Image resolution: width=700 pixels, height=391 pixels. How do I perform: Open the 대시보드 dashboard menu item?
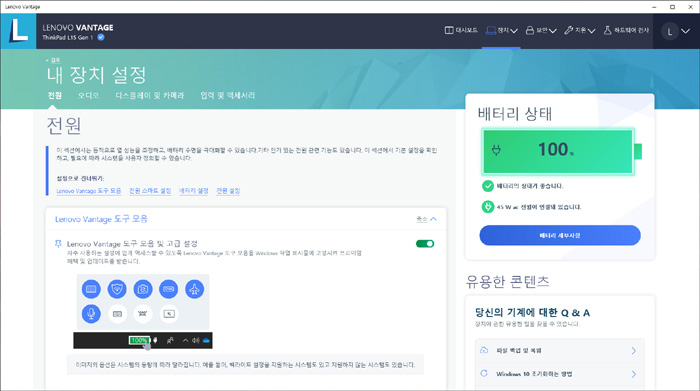(x=461, y=30)
